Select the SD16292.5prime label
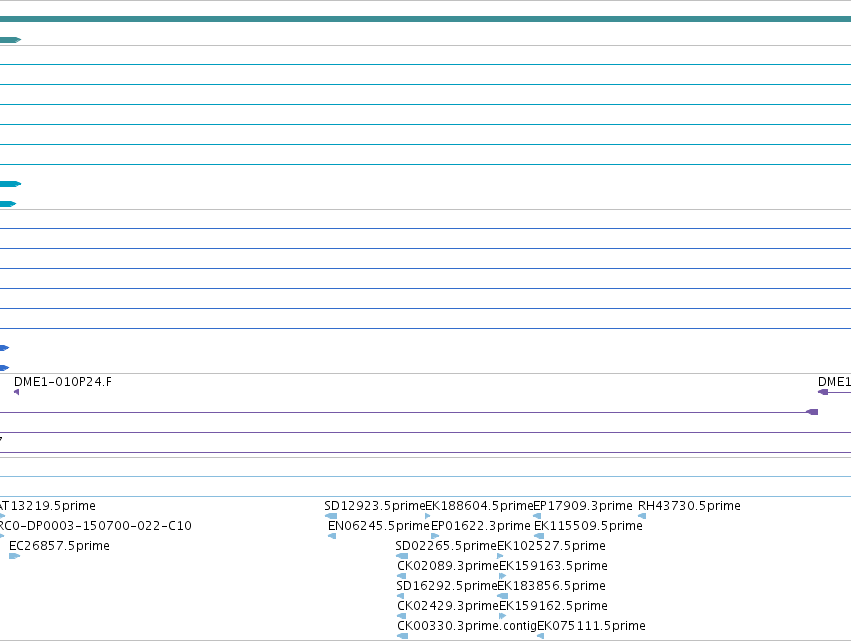The width and height of the screenshot is (851, 641). (x=447, y=586)
